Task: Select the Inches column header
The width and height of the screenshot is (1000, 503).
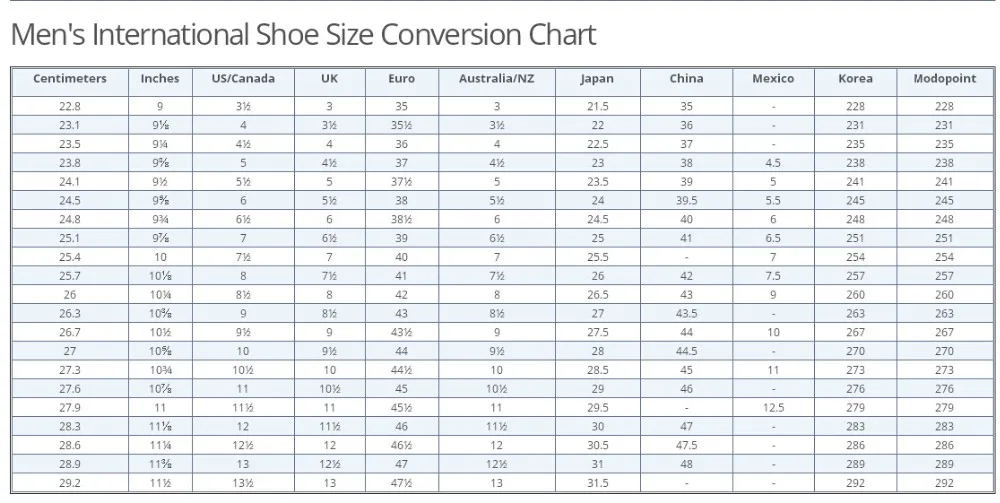Action: pos(160,79)
